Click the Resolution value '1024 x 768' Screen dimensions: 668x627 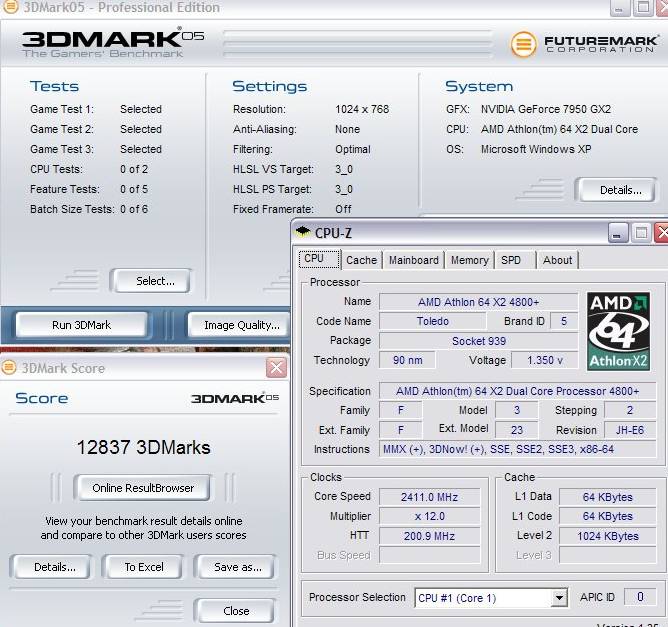pyautogui.click(x=362, y=109)
